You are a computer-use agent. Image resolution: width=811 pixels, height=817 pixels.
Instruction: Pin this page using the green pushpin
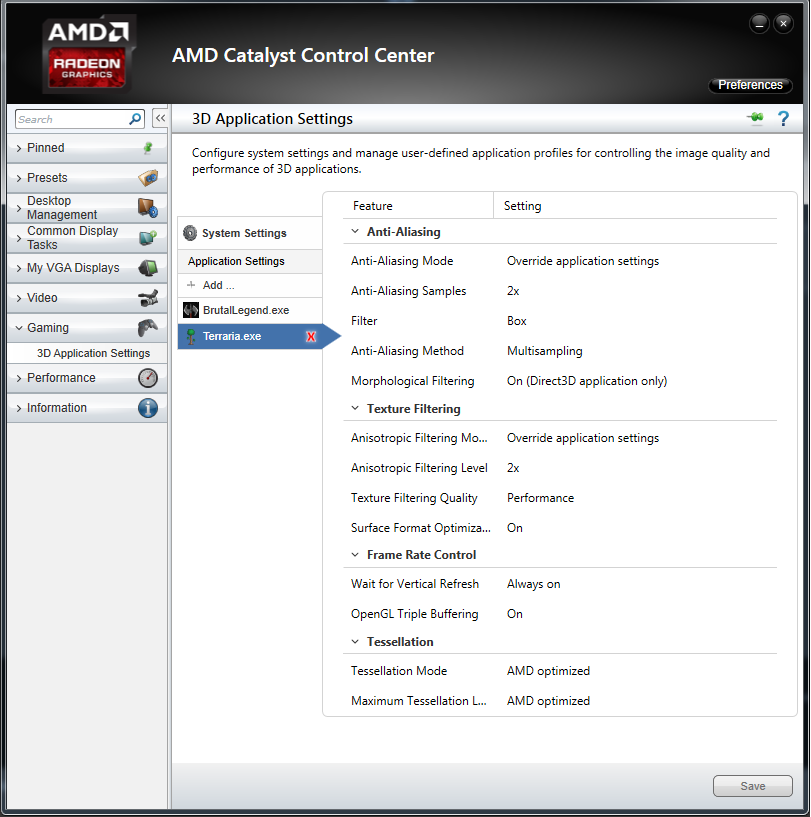coord(755,118)
